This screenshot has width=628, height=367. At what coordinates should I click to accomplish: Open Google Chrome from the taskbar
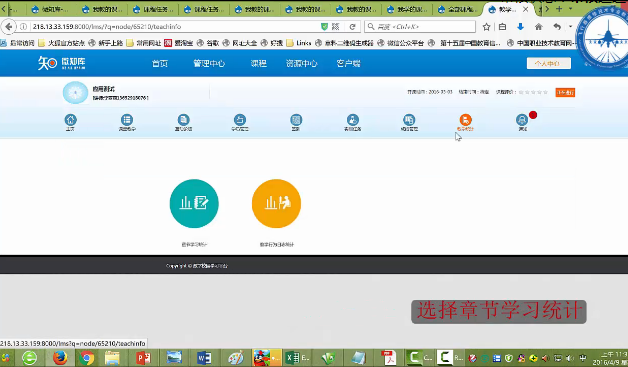coord(87,358)
